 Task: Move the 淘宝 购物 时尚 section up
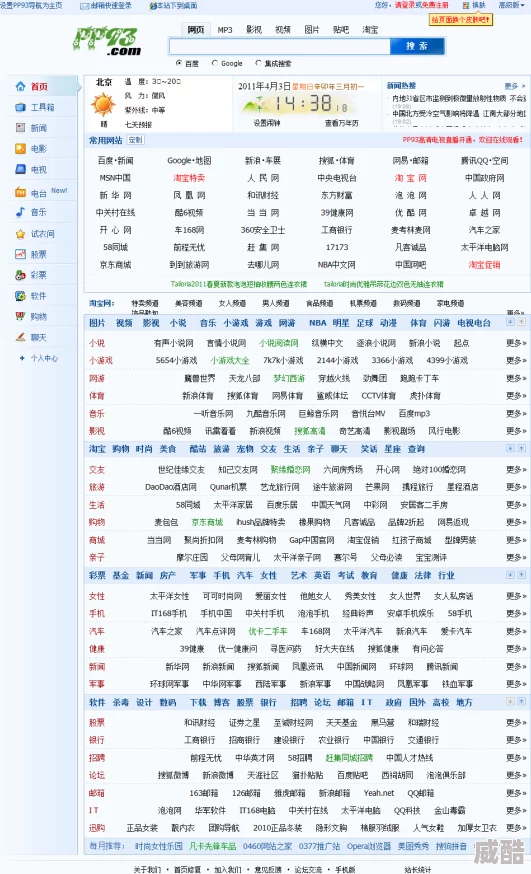522,448
